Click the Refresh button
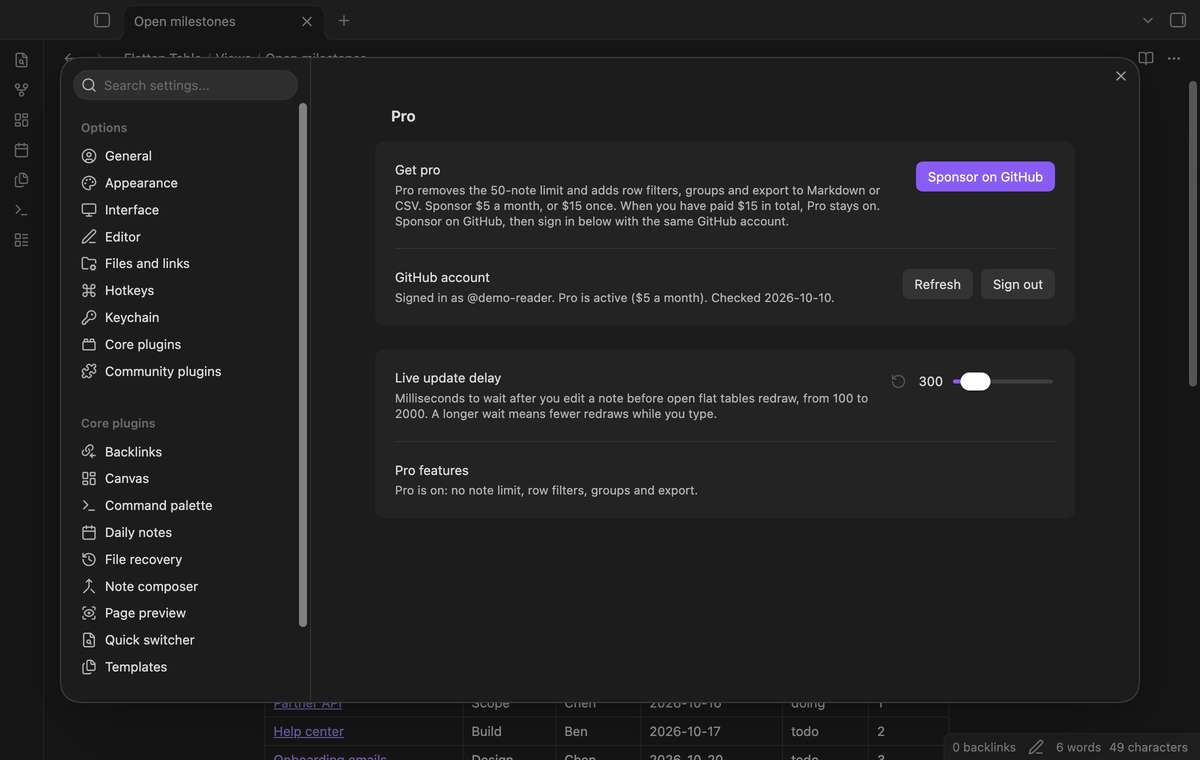The height and width of the screenshot is (760, 1200). pyautogui.click(x=937, y=284)
